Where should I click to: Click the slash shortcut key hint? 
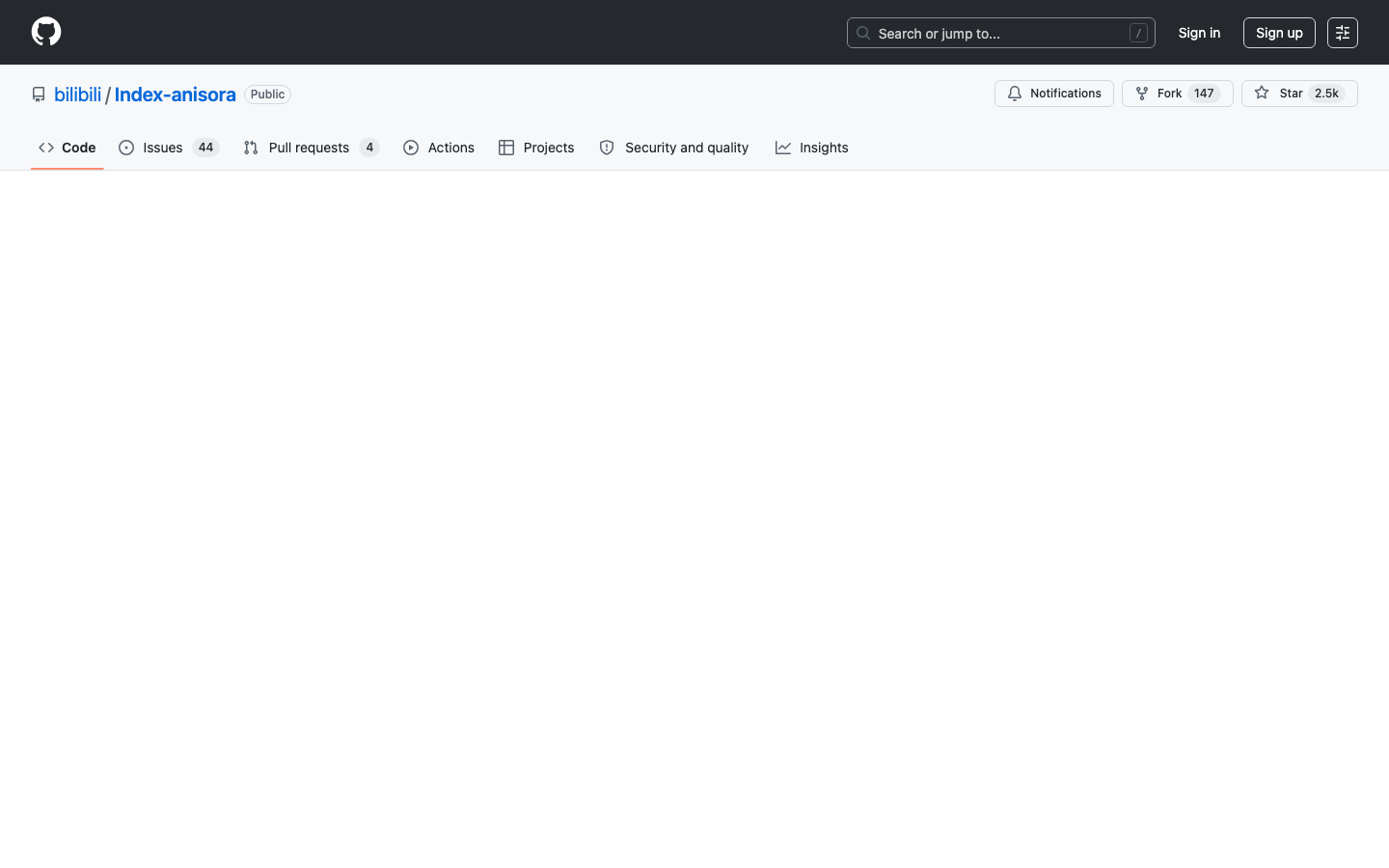[1138, 33]
